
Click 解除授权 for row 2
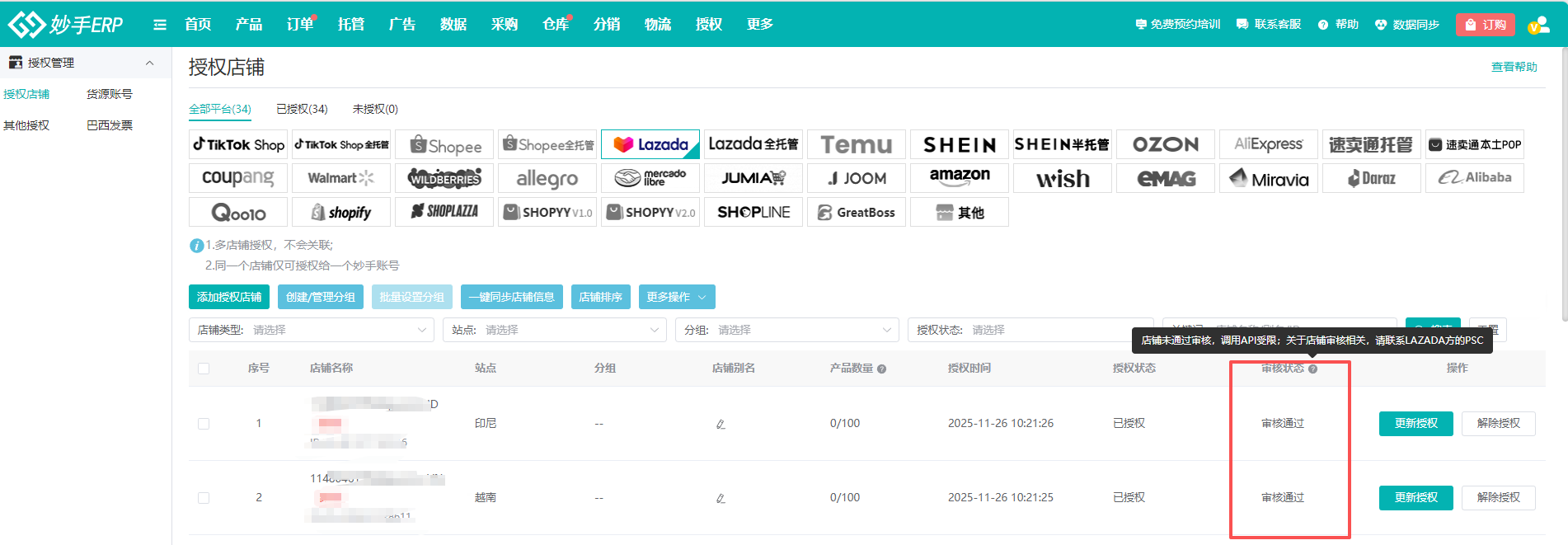click(x=1499, y=498)
